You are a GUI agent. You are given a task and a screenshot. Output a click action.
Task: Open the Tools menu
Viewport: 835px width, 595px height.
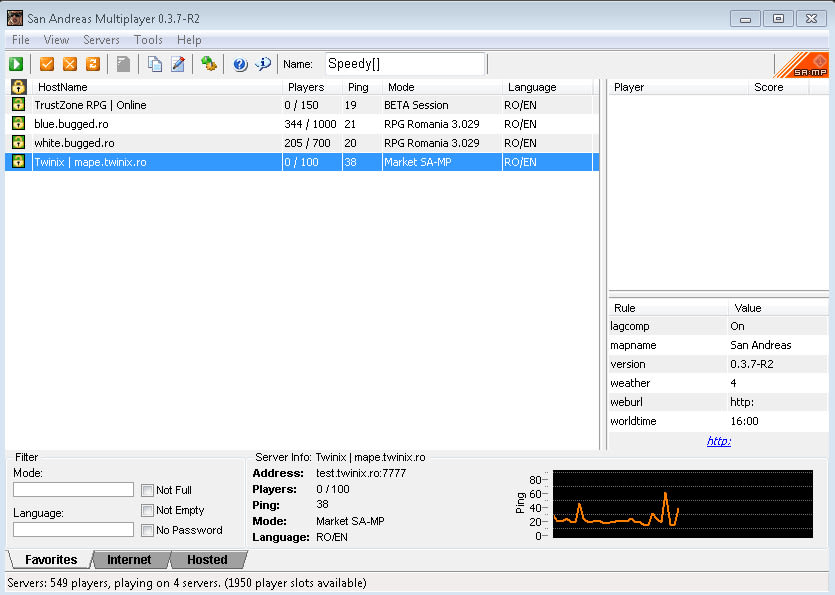pyautogui.click(x=148, y=40)
